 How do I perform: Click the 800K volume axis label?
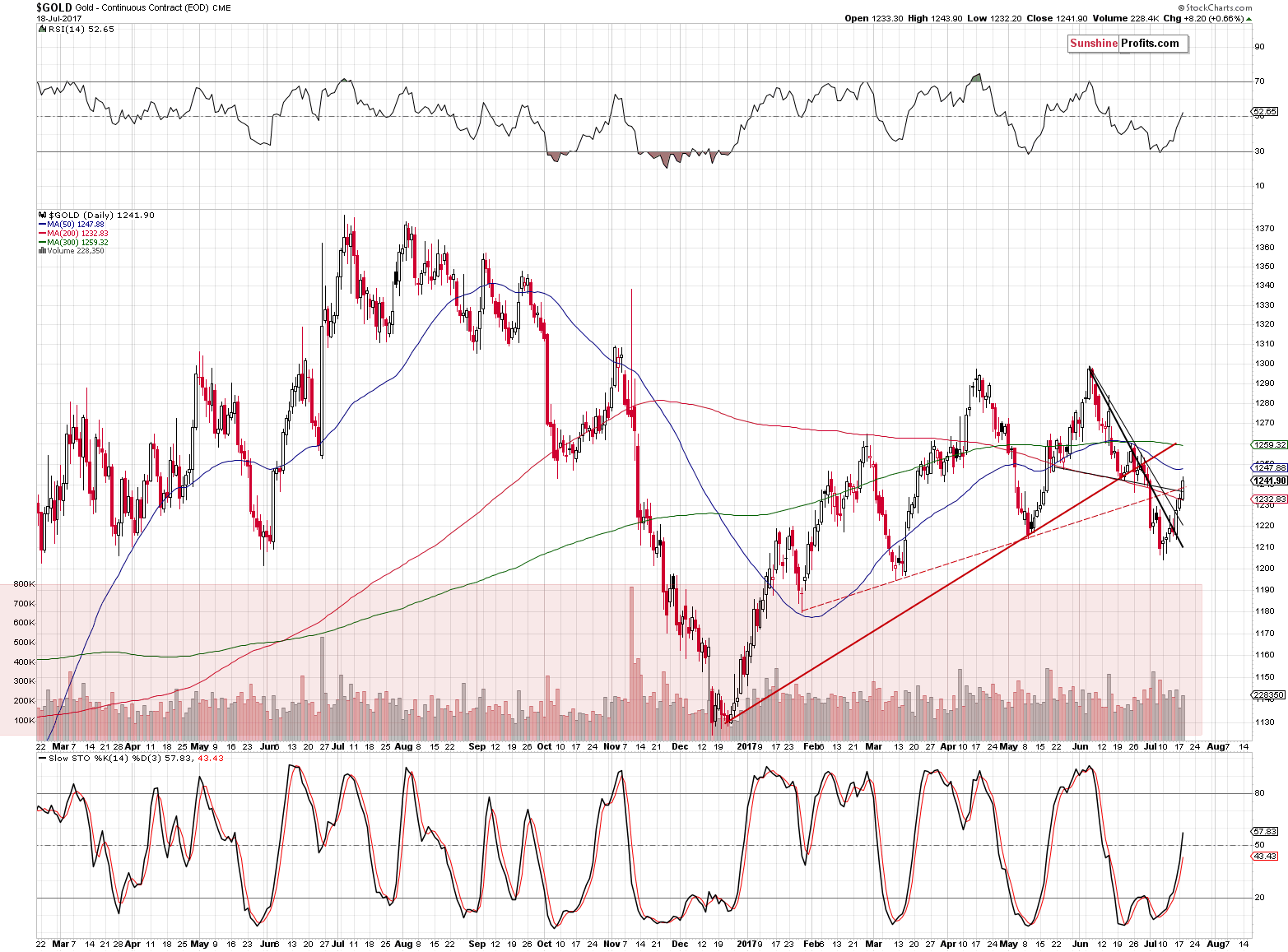[x=24, y=584]
